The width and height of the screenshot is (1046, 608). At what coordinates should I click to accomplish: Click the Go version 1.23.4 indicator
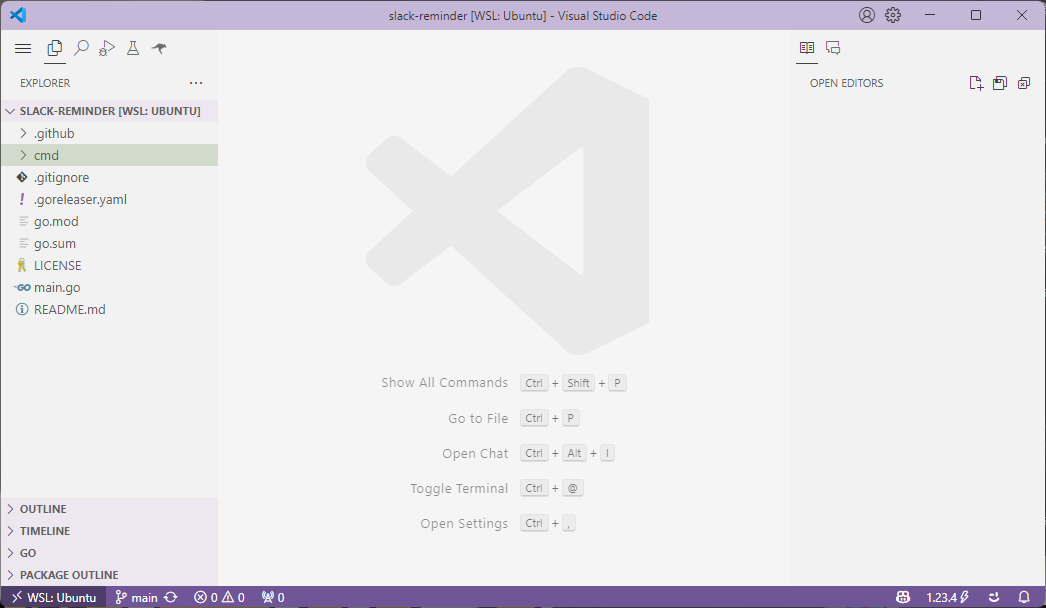pyautogui.click(x=947, y=597)
